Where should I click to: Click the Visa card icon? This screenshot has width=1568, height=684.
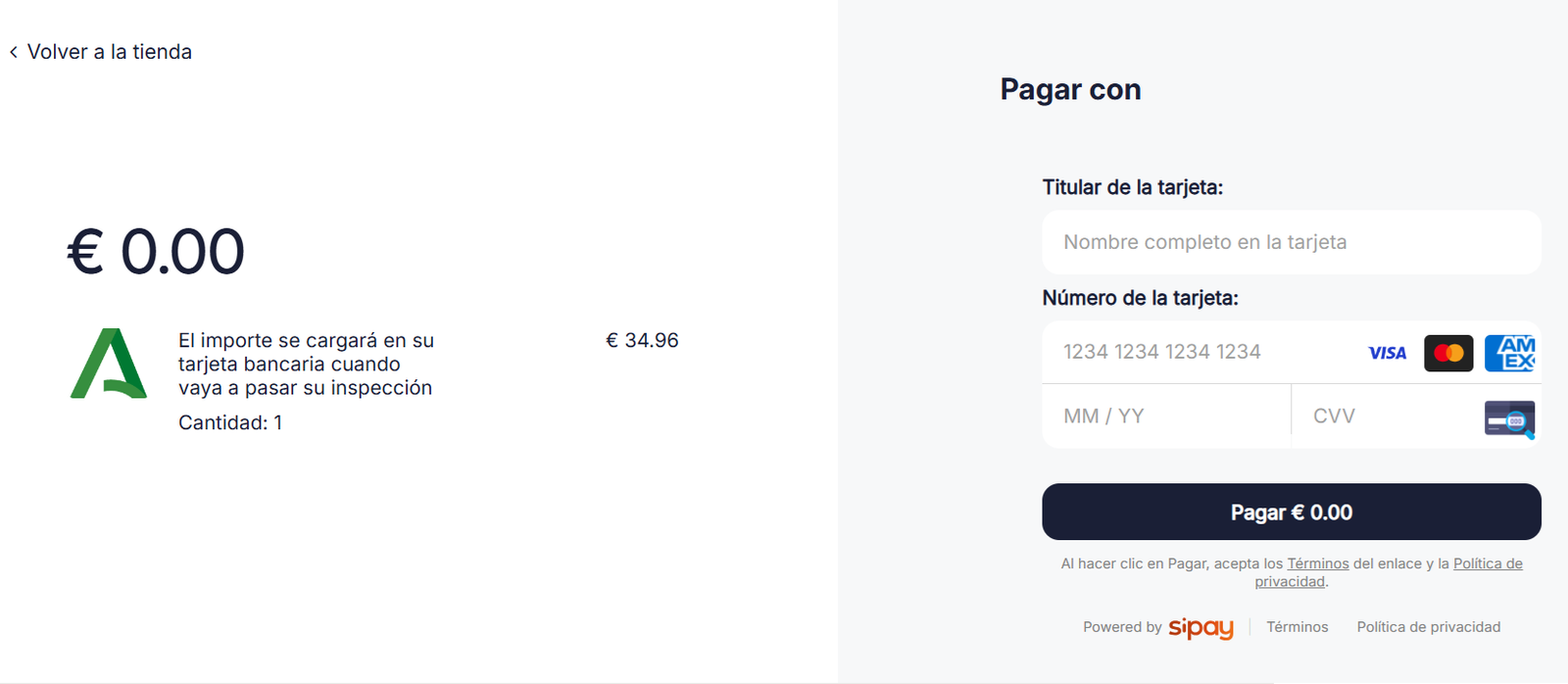pos(1387,353)
